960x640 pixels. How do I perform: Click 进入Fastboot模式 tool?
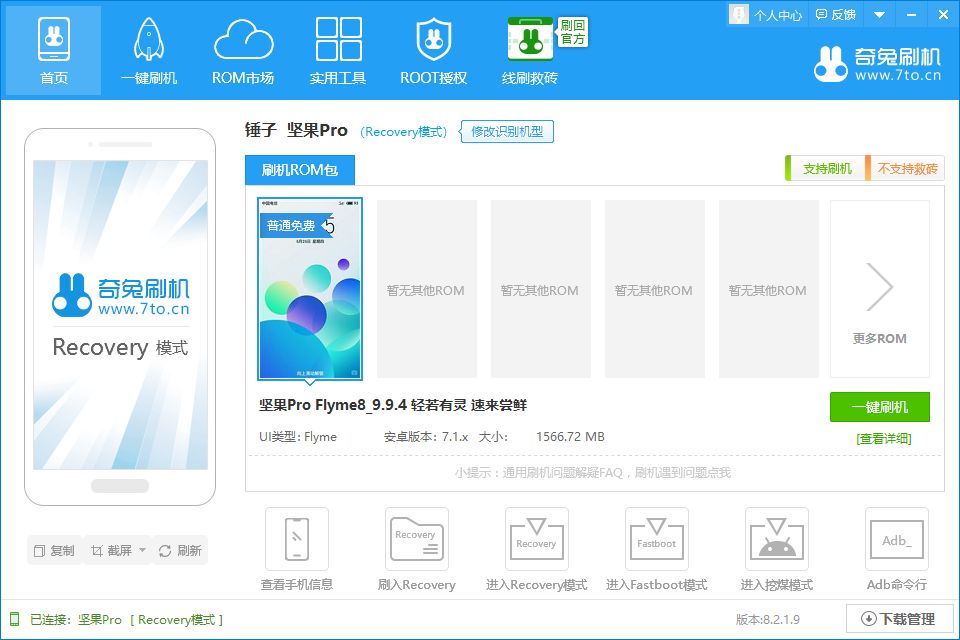point(656,549)
